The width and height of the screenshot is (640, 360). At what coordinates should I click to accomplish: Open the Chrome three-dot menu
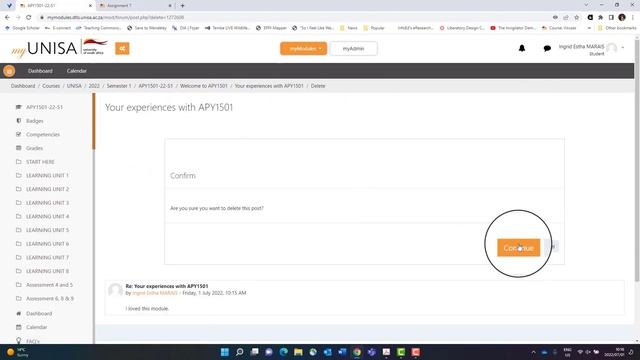[633, 18]
